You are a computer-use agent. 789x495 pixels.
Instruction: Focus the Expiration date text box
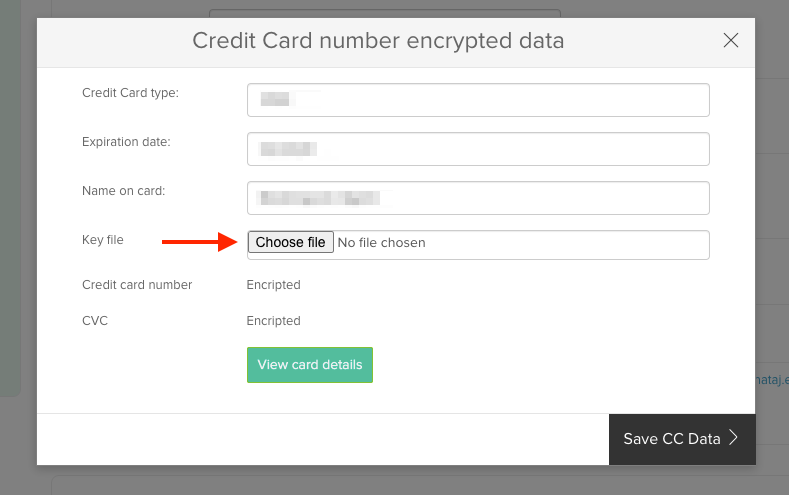478,149
